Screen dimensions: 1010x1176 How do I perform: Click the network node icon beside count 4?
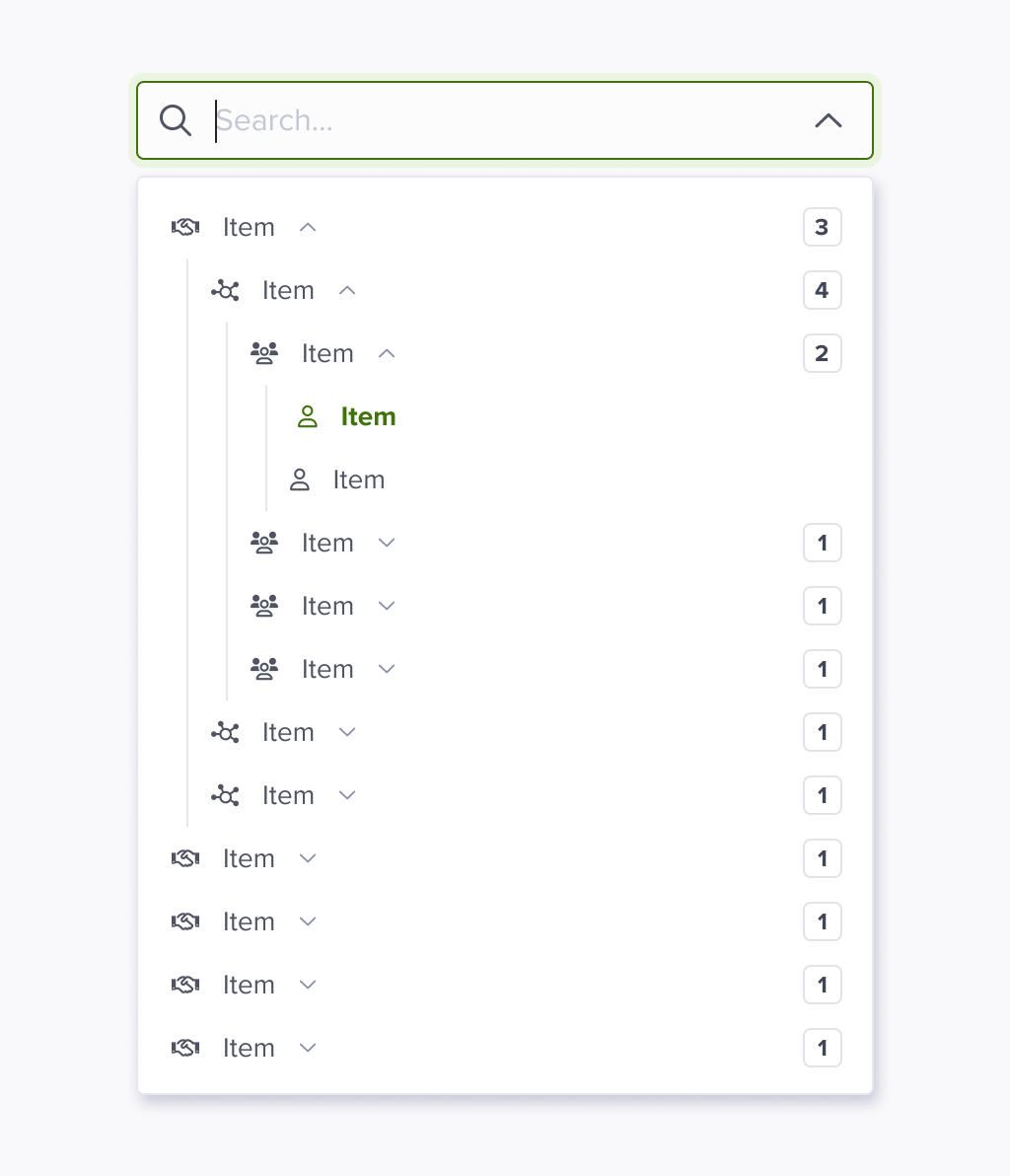pyautogui.click(x=225, y=289)
